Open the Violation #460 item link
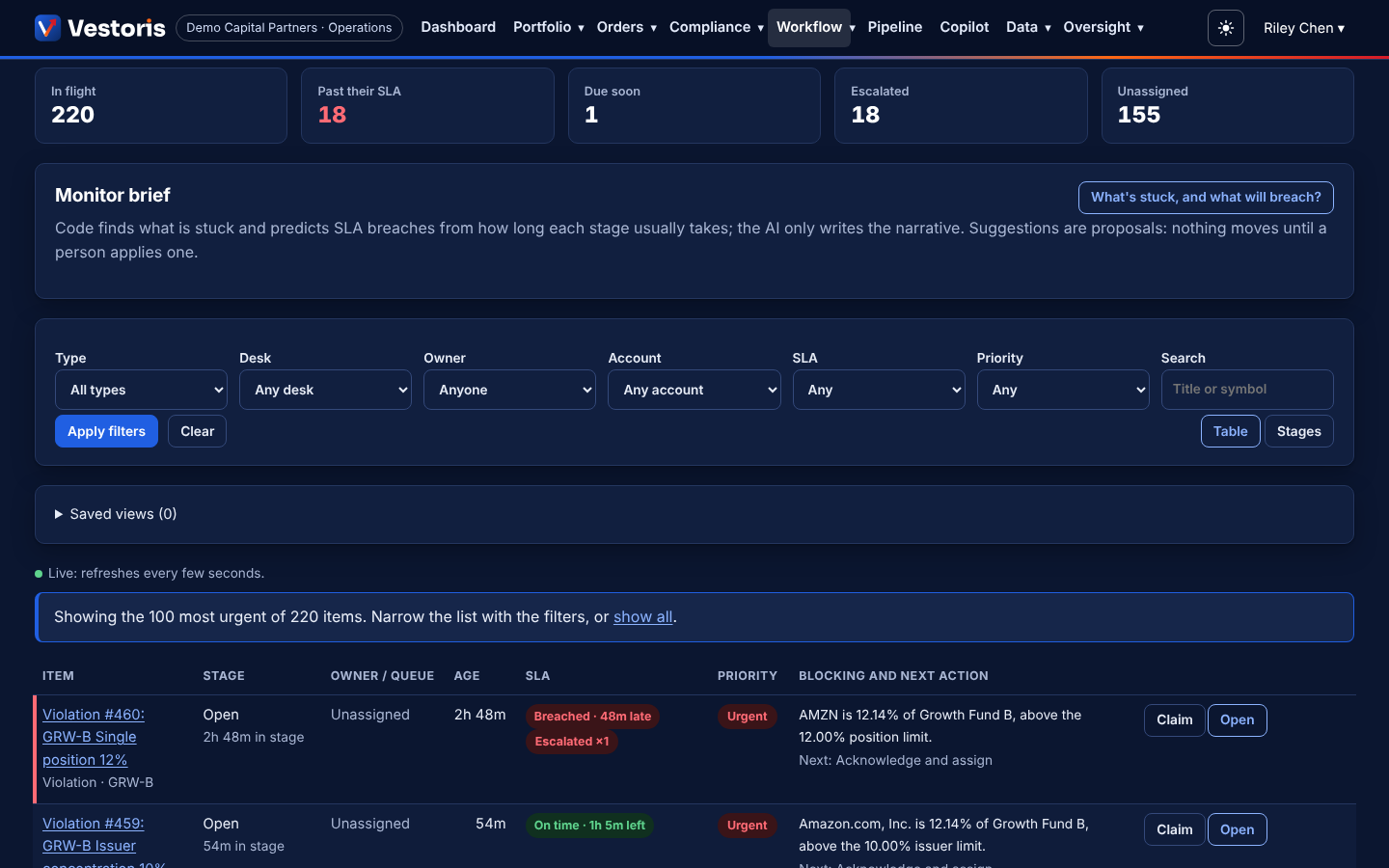The width and height of the screenshot is (1389, 868). point(94,737)
